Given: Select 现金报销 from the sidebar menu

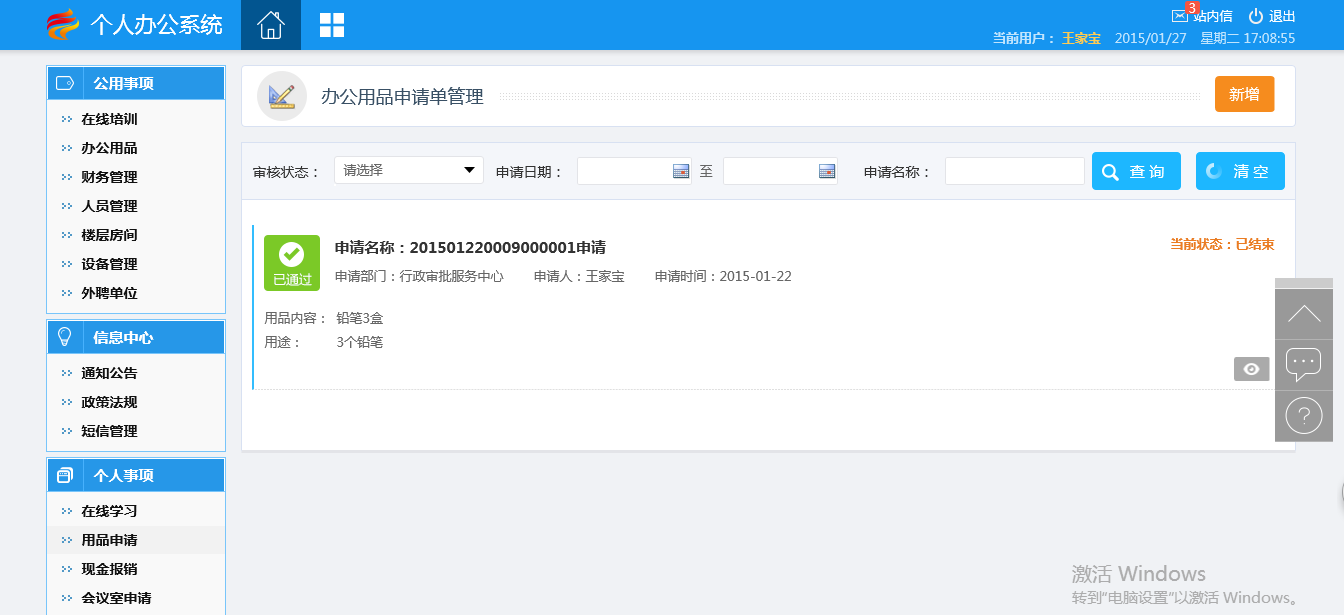Looking at the screenshot, I should [109, 569].
